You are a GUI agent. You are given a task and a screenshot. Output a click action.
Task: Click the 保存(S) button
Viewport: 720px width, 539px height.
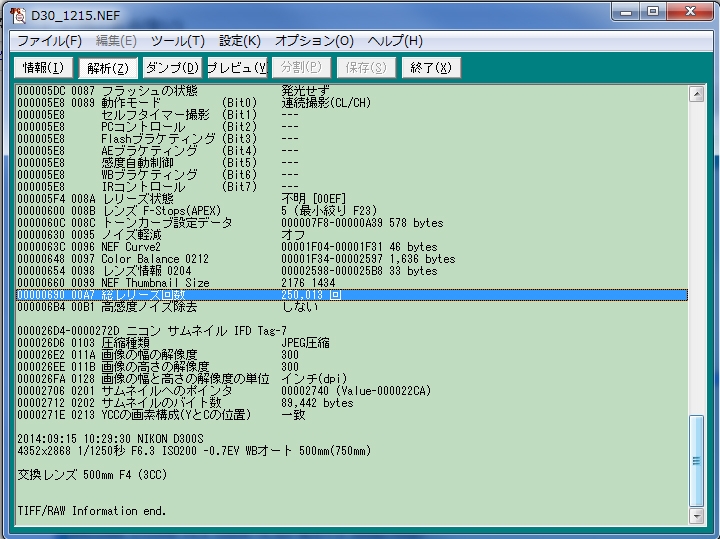point(366,68)
